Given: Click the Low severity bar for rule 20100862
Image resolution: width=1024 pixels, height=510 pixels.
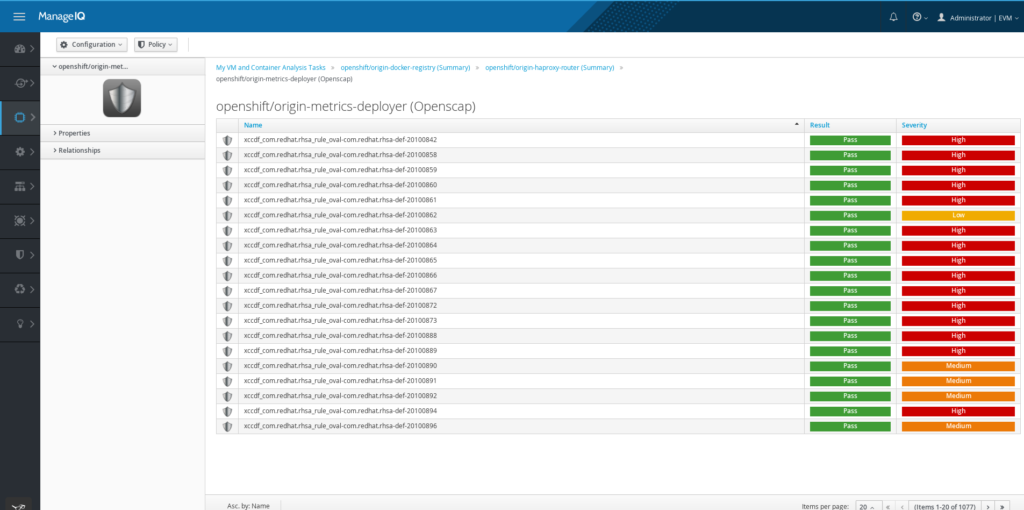Looking at the screenshot, I should pyautogui.click(x=958, y=215).
